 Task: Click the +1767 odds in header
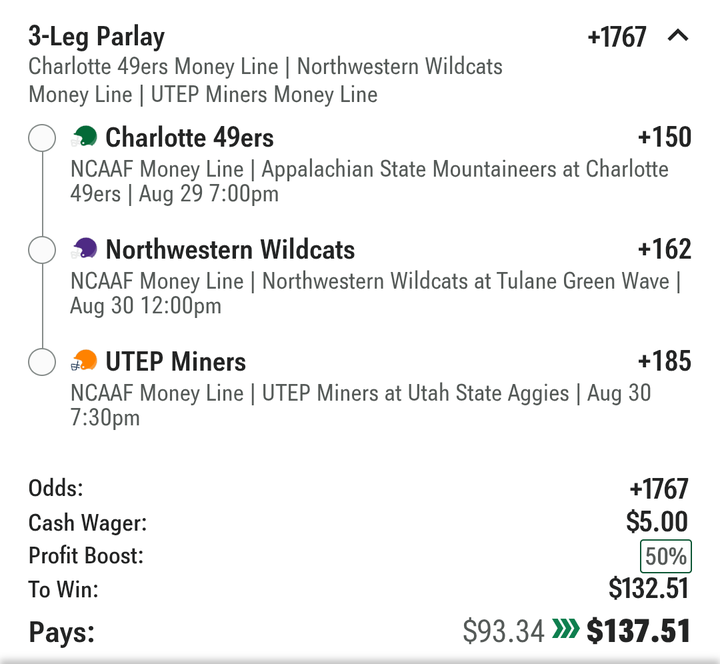point(617,37)
